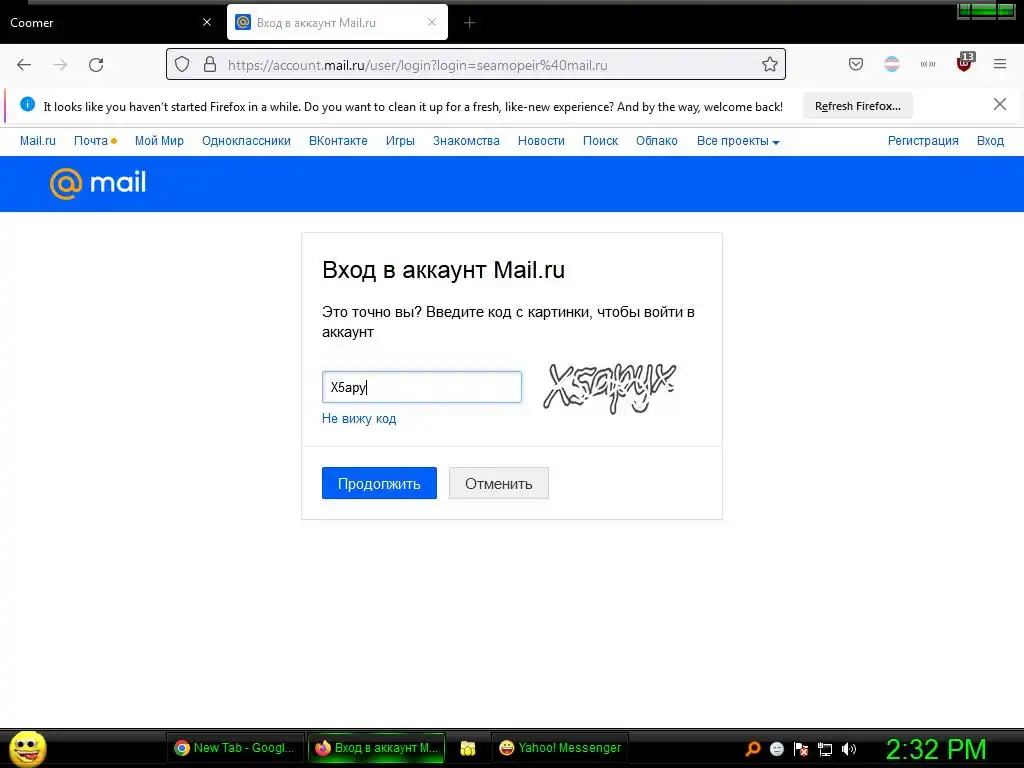
Task: Expand Все проекты dropdown
Action: coord(738,140)
